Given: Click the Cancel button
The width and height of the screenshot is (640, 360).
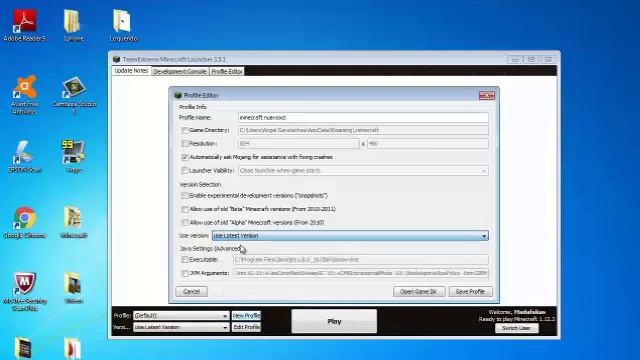Looking at the screenshot, I should click(x=191, y=291).
